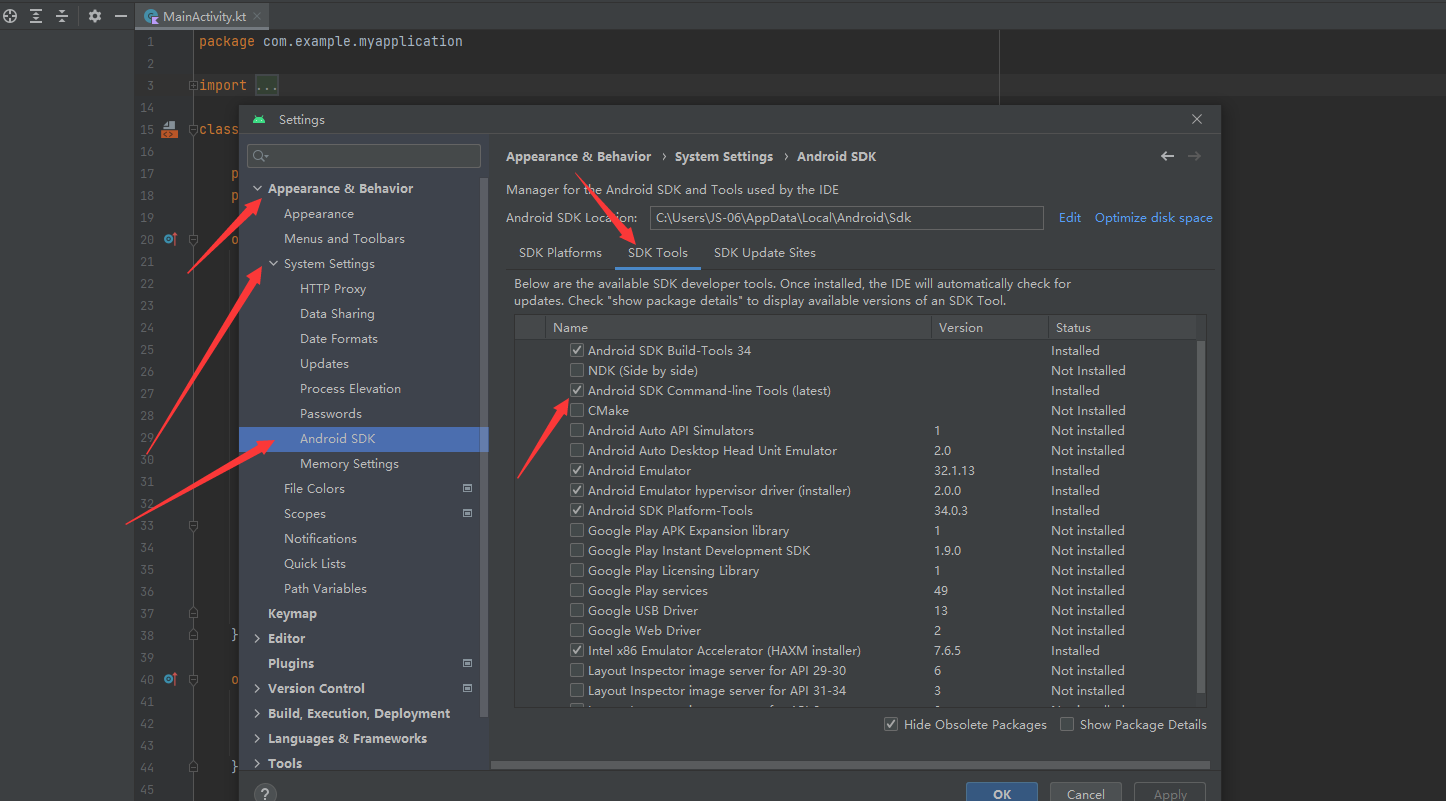Click the project-level icon beside Version Control

point(467,688)
